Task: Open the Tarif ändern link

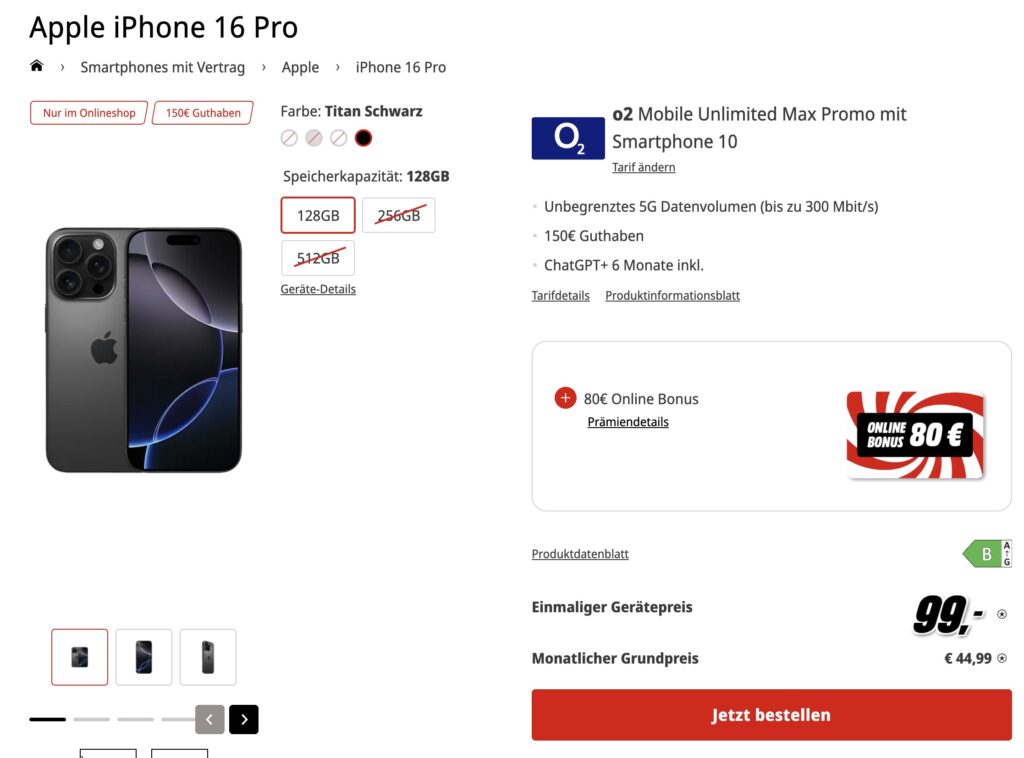Action: 643,167
